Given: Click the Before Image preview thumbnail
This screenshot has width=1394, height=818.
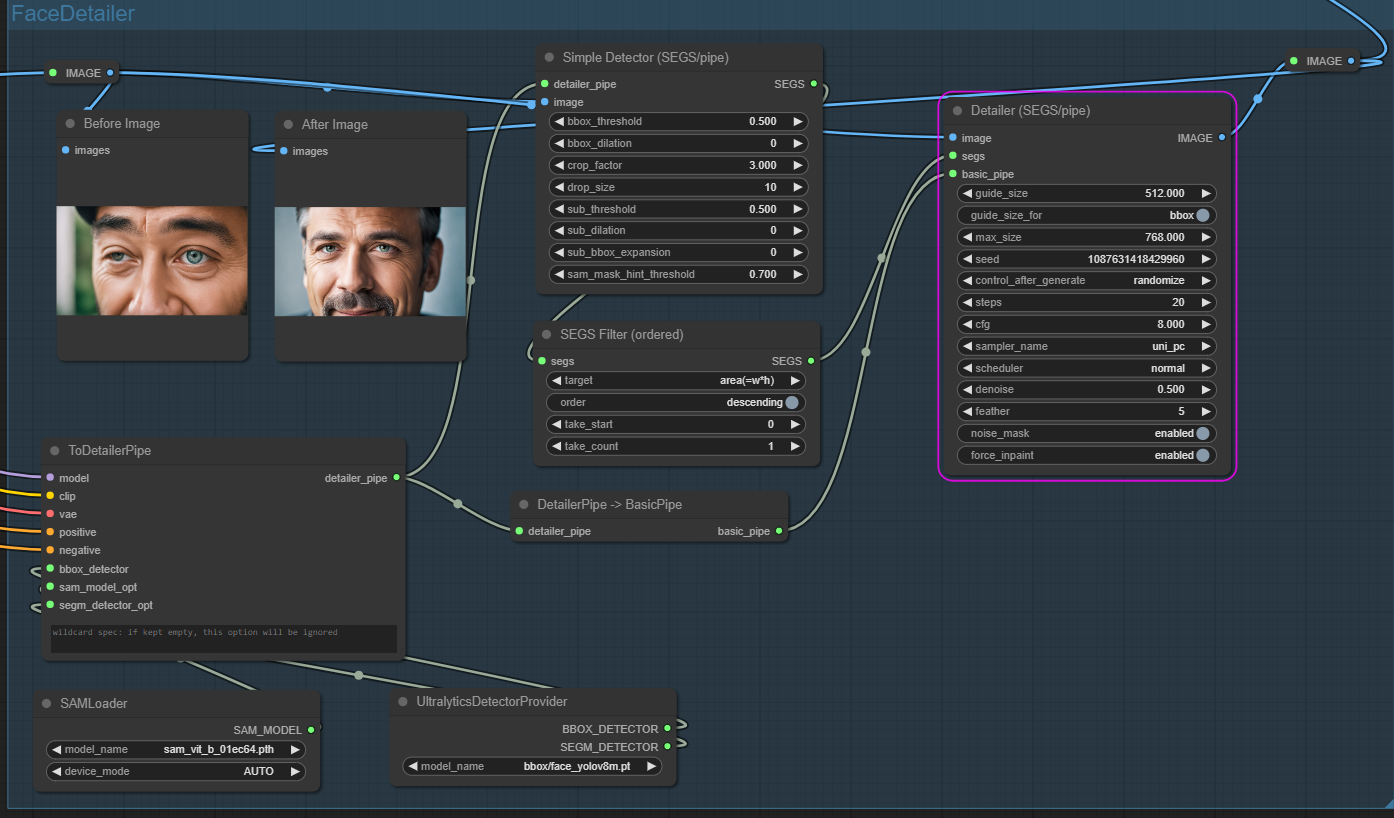Looking at the screenshot, I should [152, 260].
